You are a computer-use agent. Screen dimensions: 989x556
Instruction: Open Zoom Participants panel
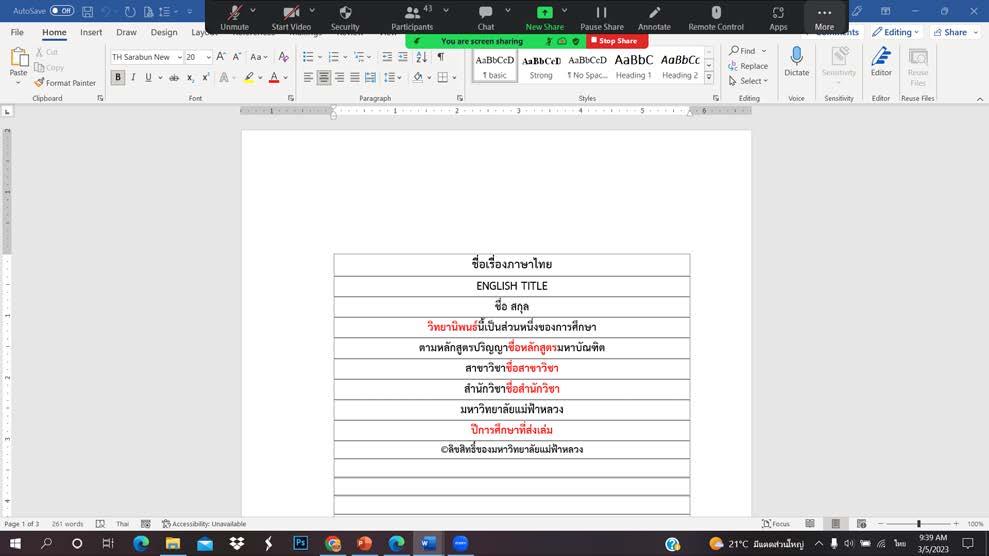tap(412, 18)
